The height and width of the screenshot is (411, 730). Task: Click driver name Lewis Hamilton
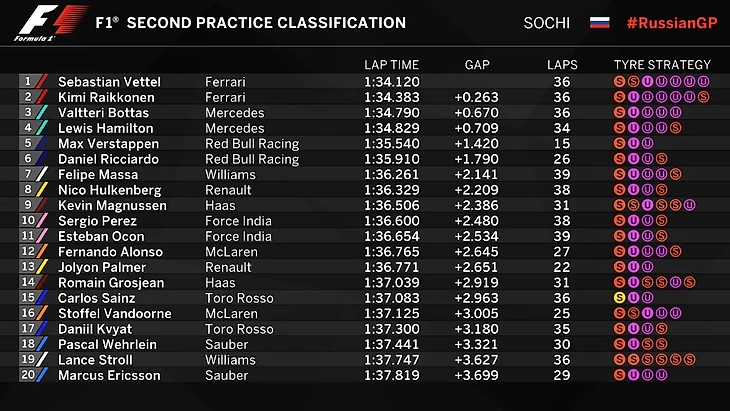(x=102, y=128)
